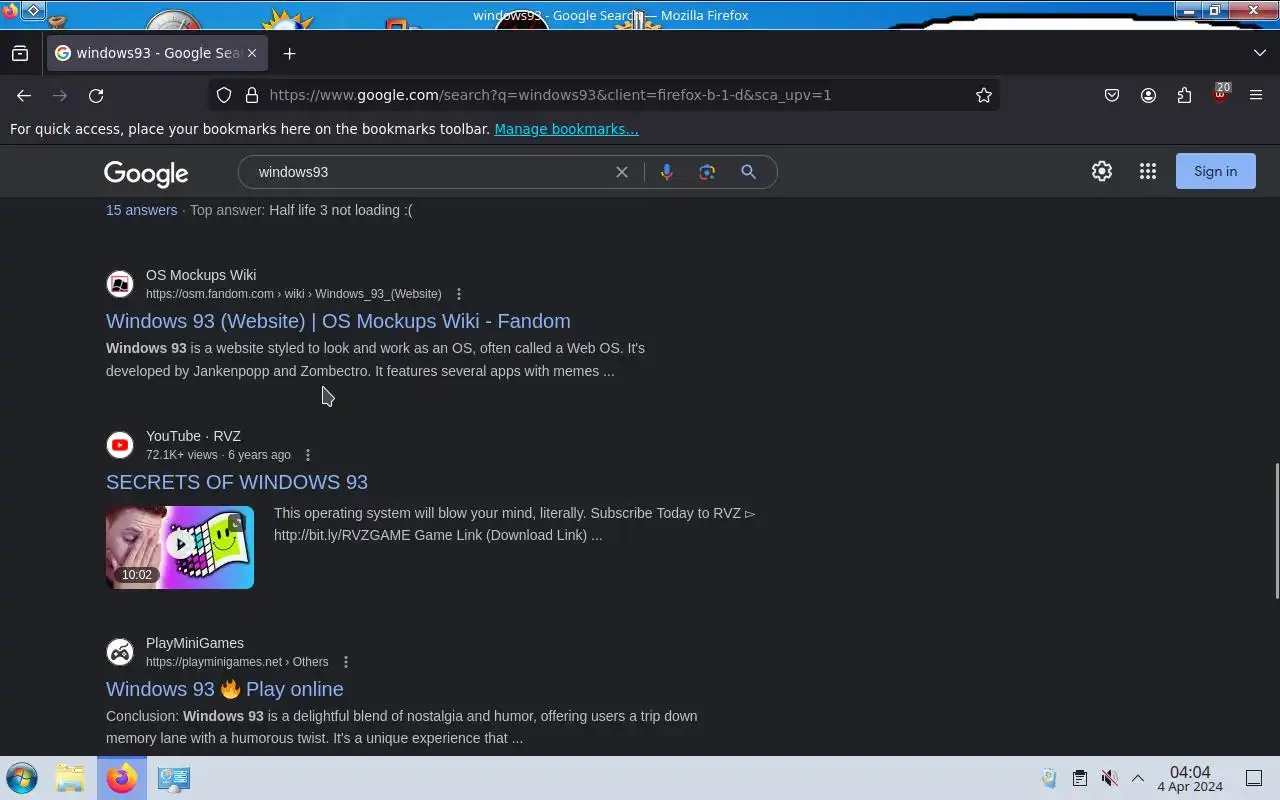Viewport: 1280px width, 800px height.
Task: Play the SECRETS OF WINDOWS 93 thumbnail
Action: pos(180,547)
